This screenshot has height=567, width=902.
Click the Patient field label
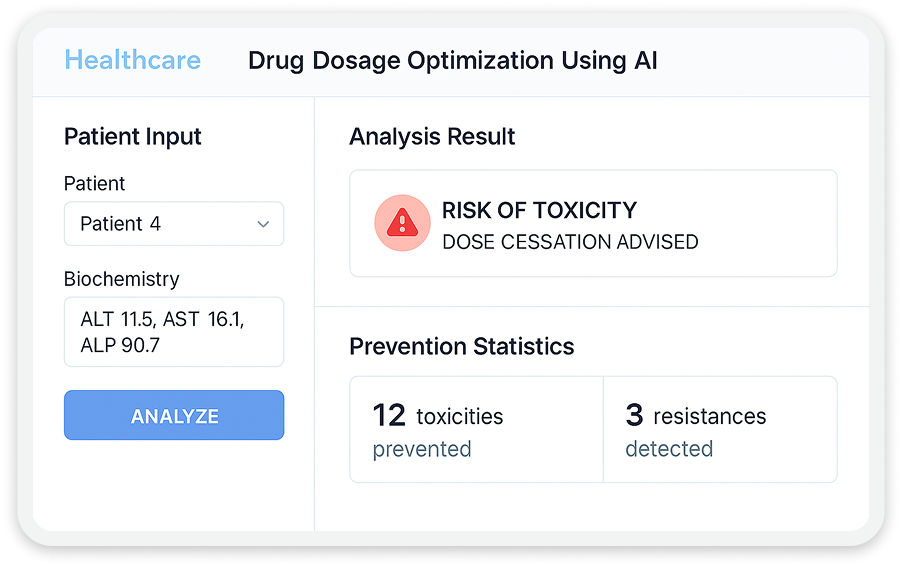94,184
